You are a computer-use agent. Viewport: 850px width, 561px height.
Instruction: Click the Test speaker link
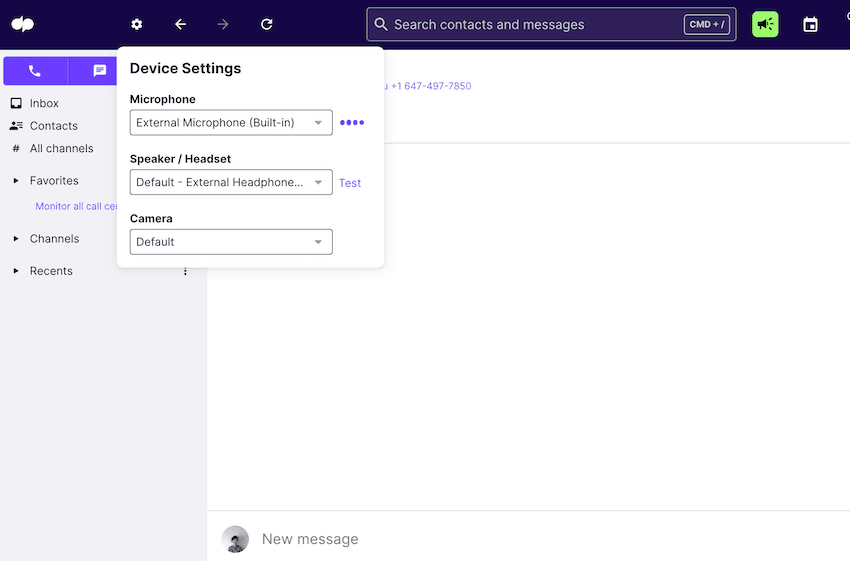point(350,183)
